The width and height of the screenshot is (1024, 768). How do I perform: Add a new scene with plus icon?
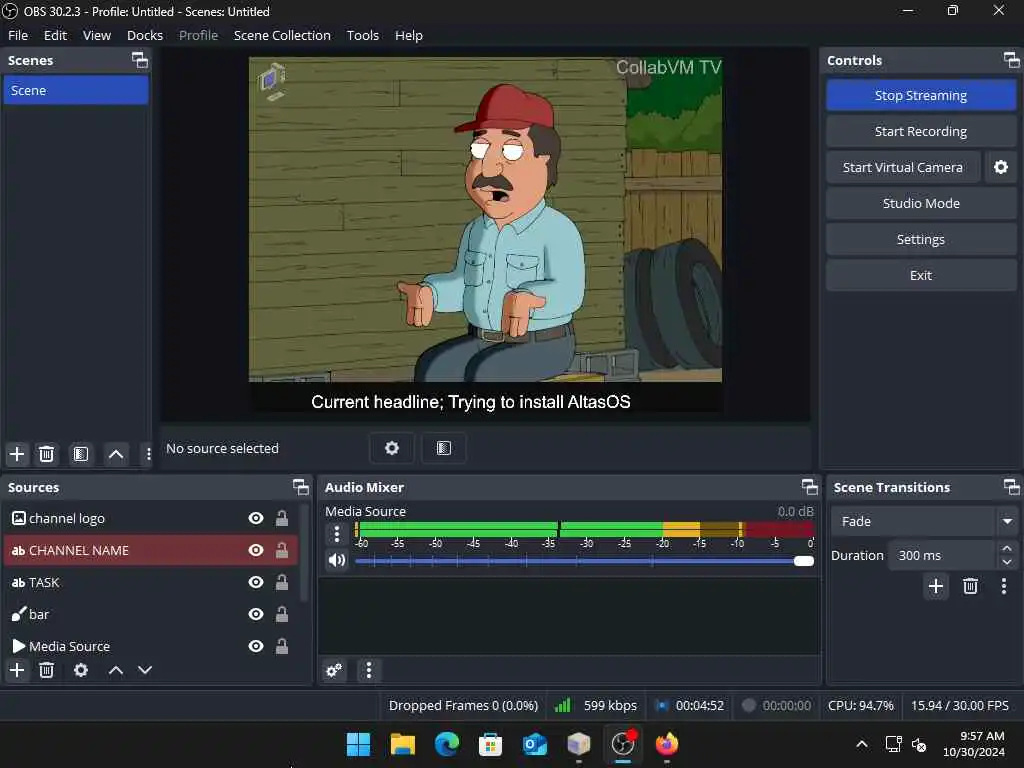click(x=17, y=454)
